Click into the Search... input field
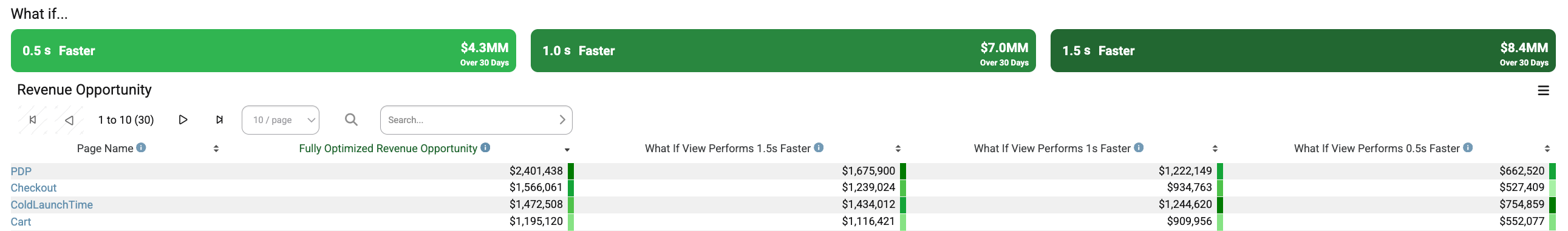Image resolution: width=1568 pixels, height=231 pixels. coord(469,120)
